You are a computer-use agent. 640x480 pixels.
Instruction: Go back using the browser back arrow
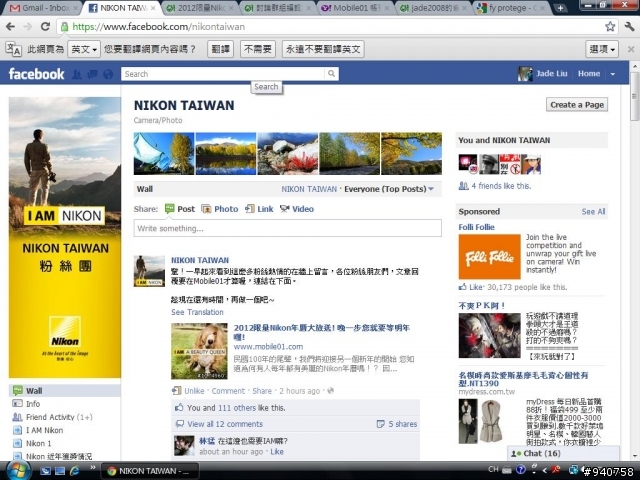(10, 27)
